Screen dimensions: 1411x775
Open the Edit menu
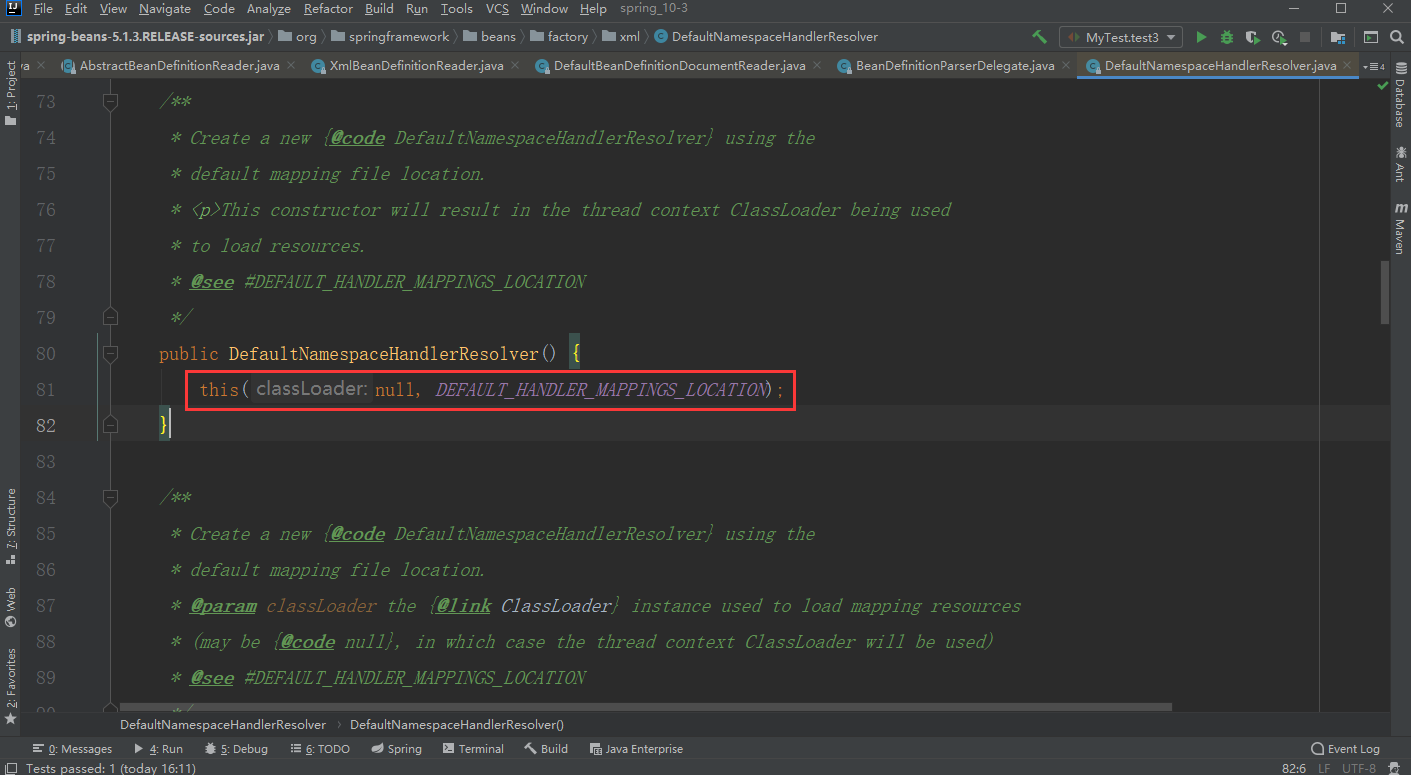(75, 9)
